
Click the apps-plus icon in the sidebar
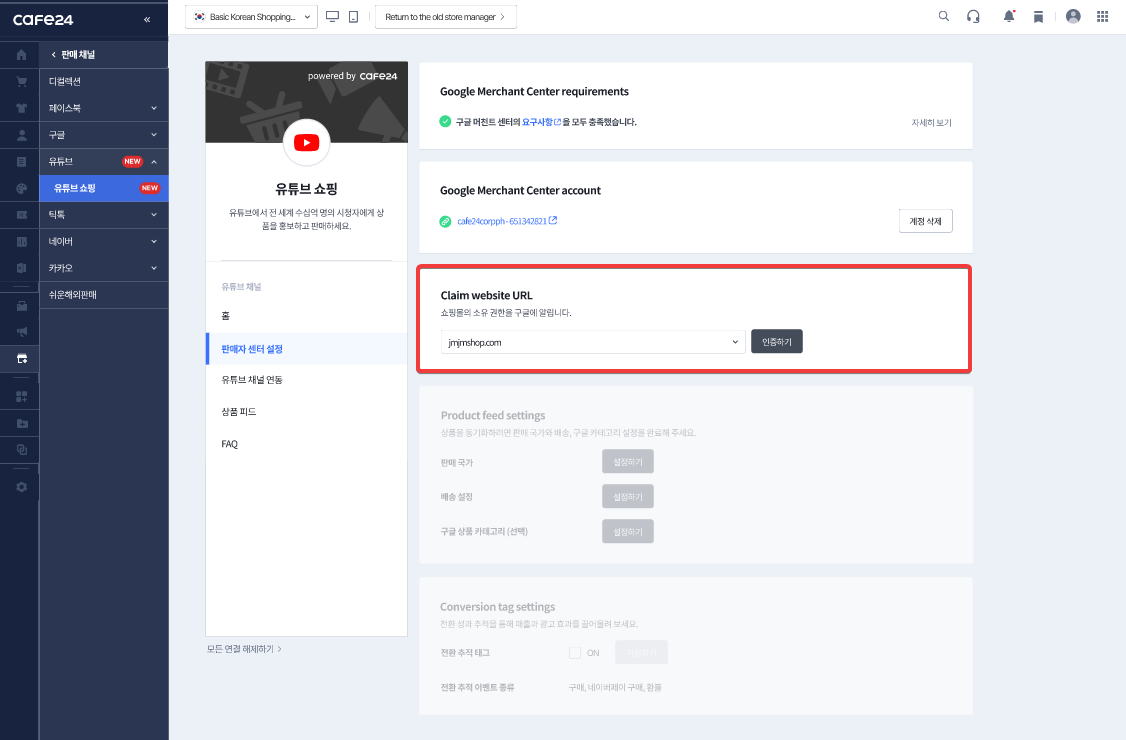(x=22, y=397)
